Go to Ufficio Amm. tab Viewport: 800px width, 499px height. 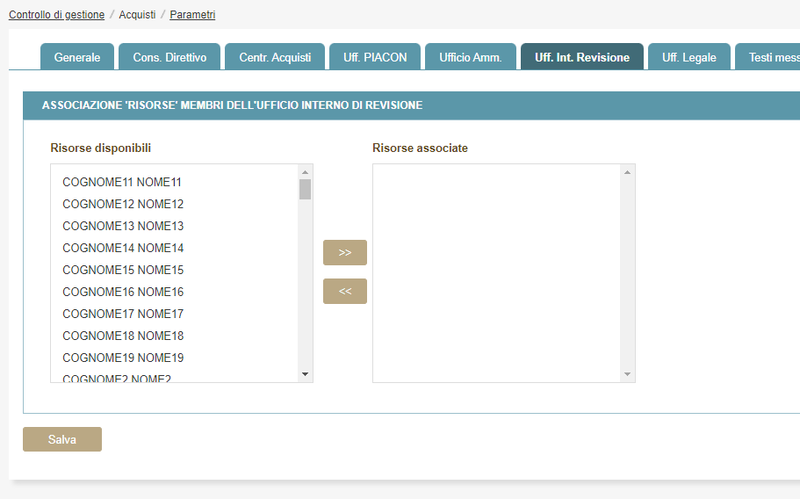(x=470, y=58)
